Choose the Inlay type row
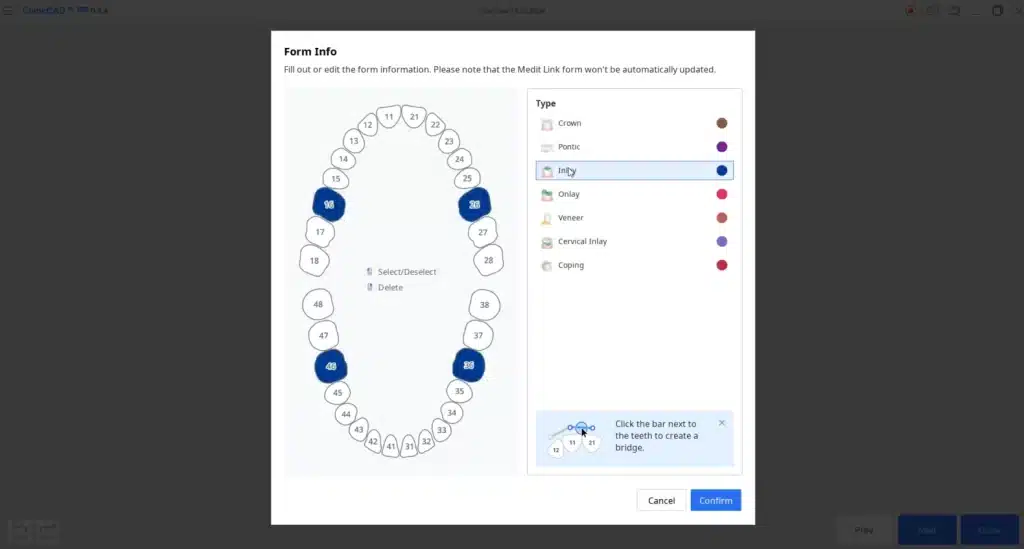1024x549 pixels. pyautogui.click(x=634, y=170)
